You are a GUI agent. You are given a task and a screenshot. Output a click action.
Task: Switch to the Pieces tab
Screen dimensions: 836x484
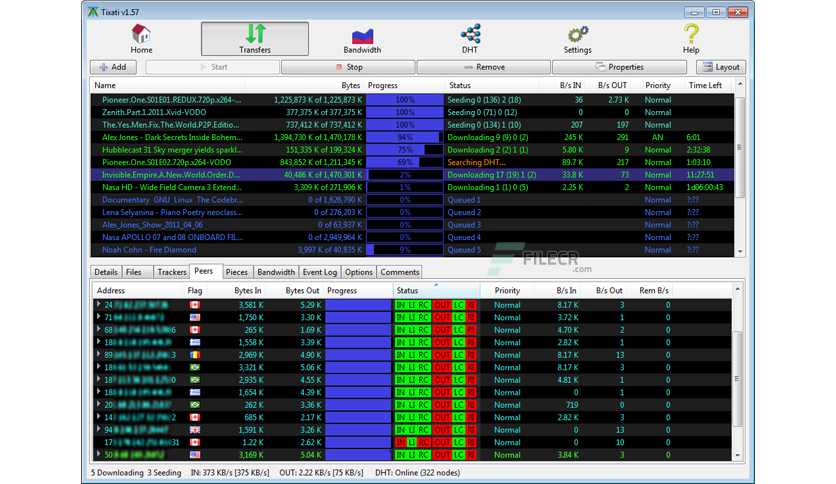[x=236, y=272]
